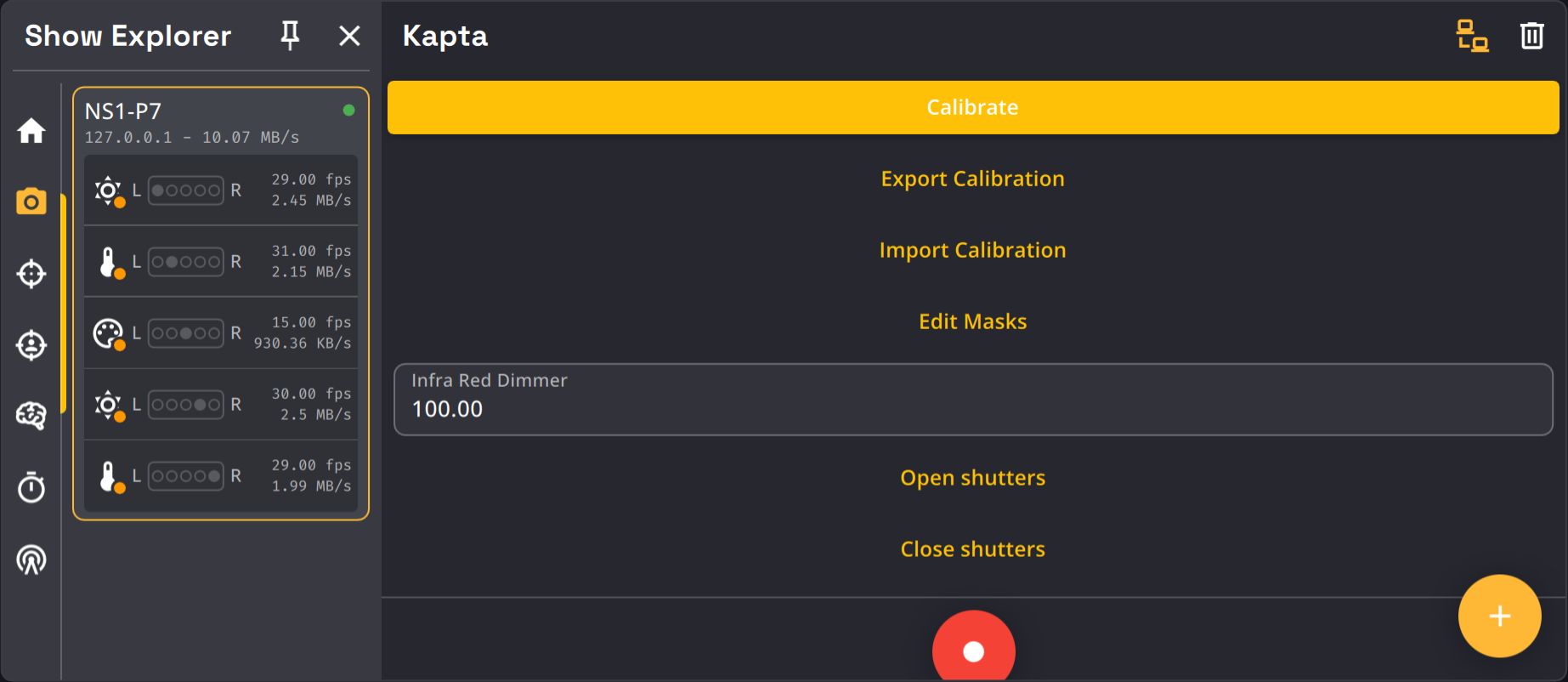Click Import Calibration

[972, 250]
